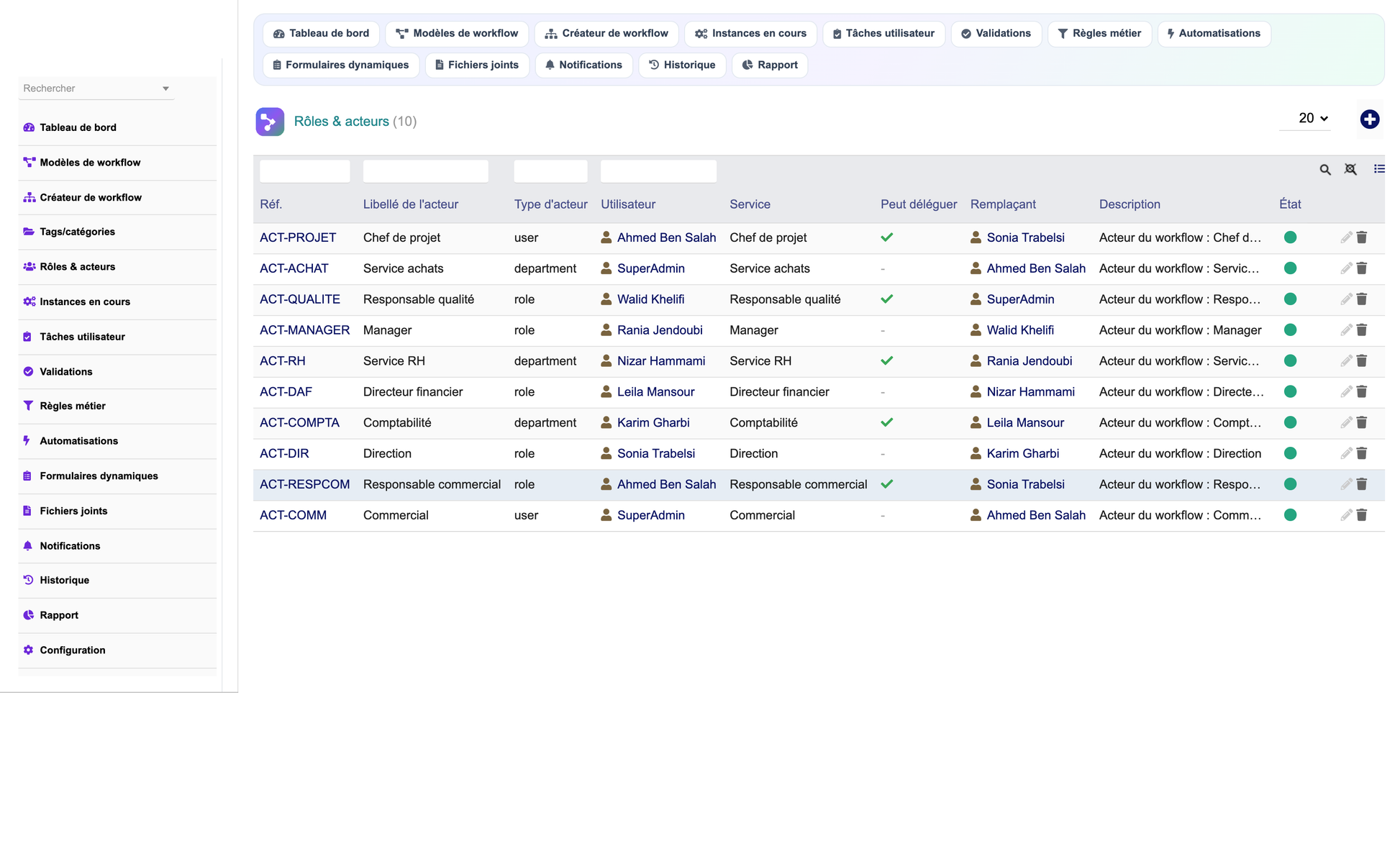1400x867 pixels.
Task: Click the magnifier search icon in table header
Action: [x=1324, y=170]
